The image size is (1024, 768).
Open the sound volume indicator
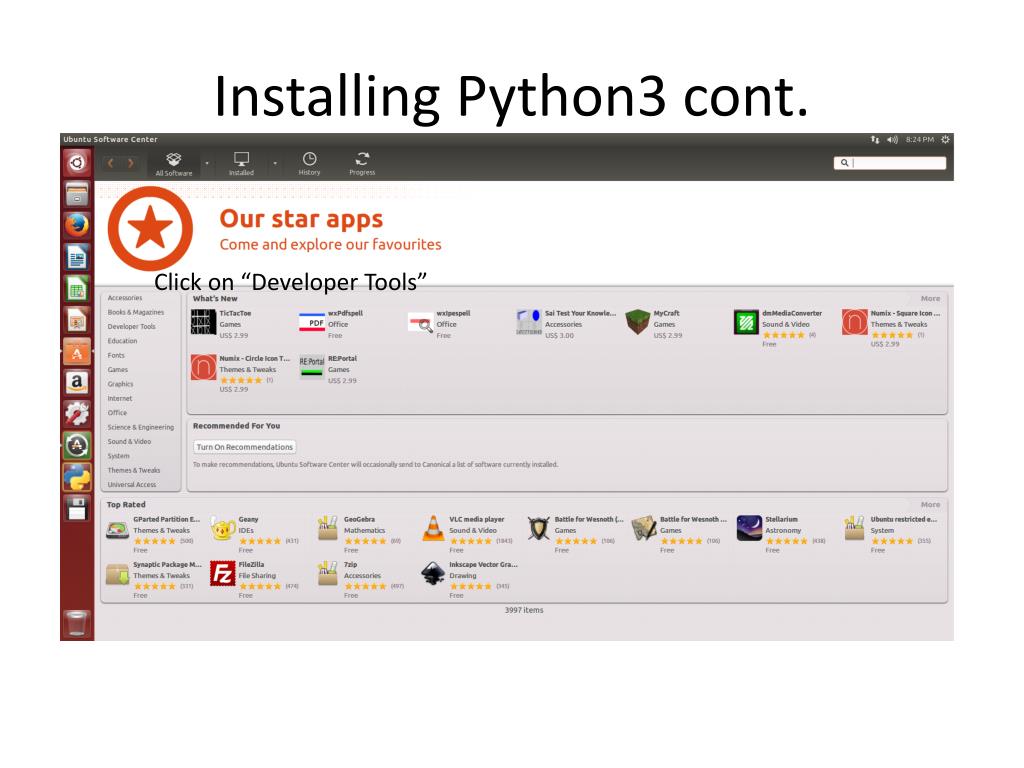coord(892,140)
